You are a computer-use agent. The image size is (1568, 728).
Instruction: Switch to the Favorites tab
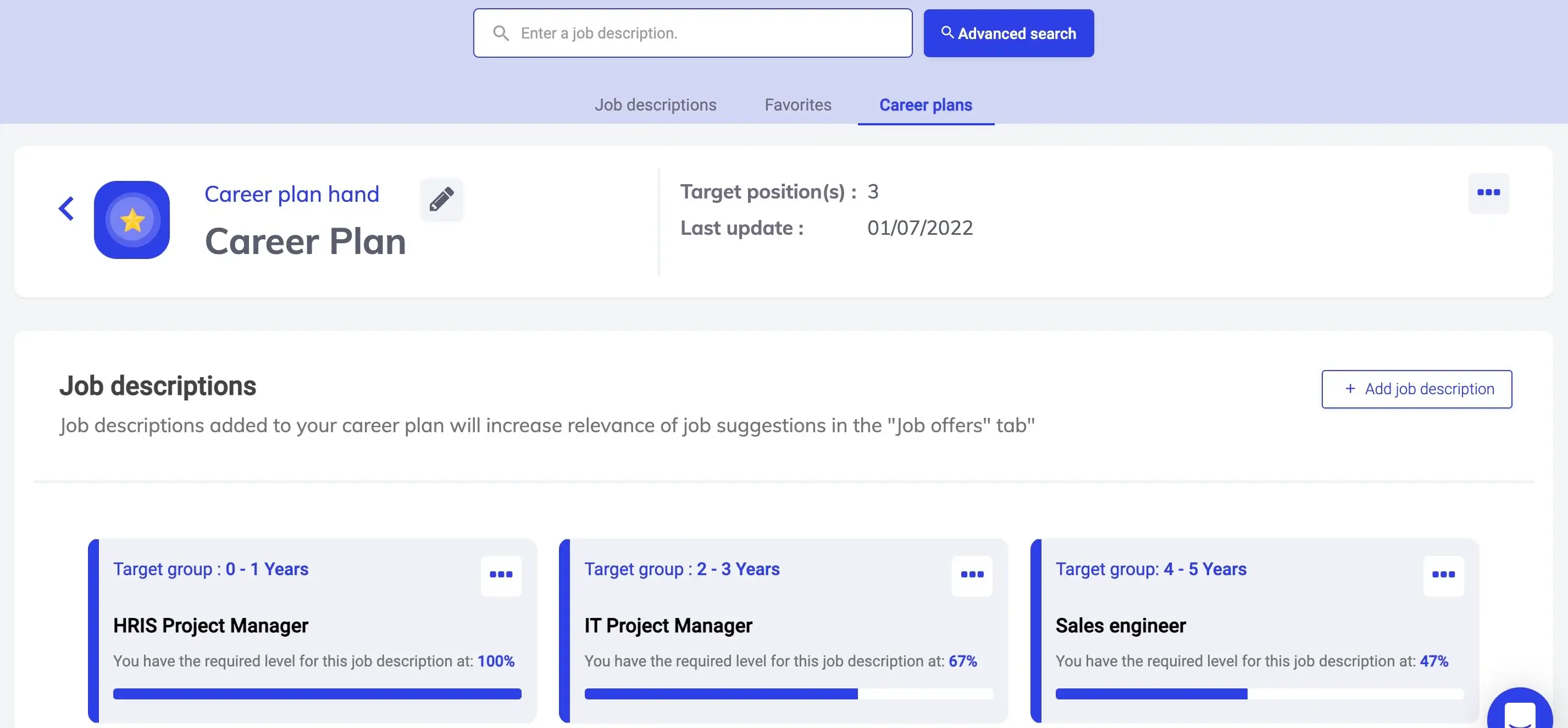coord(797,105)
